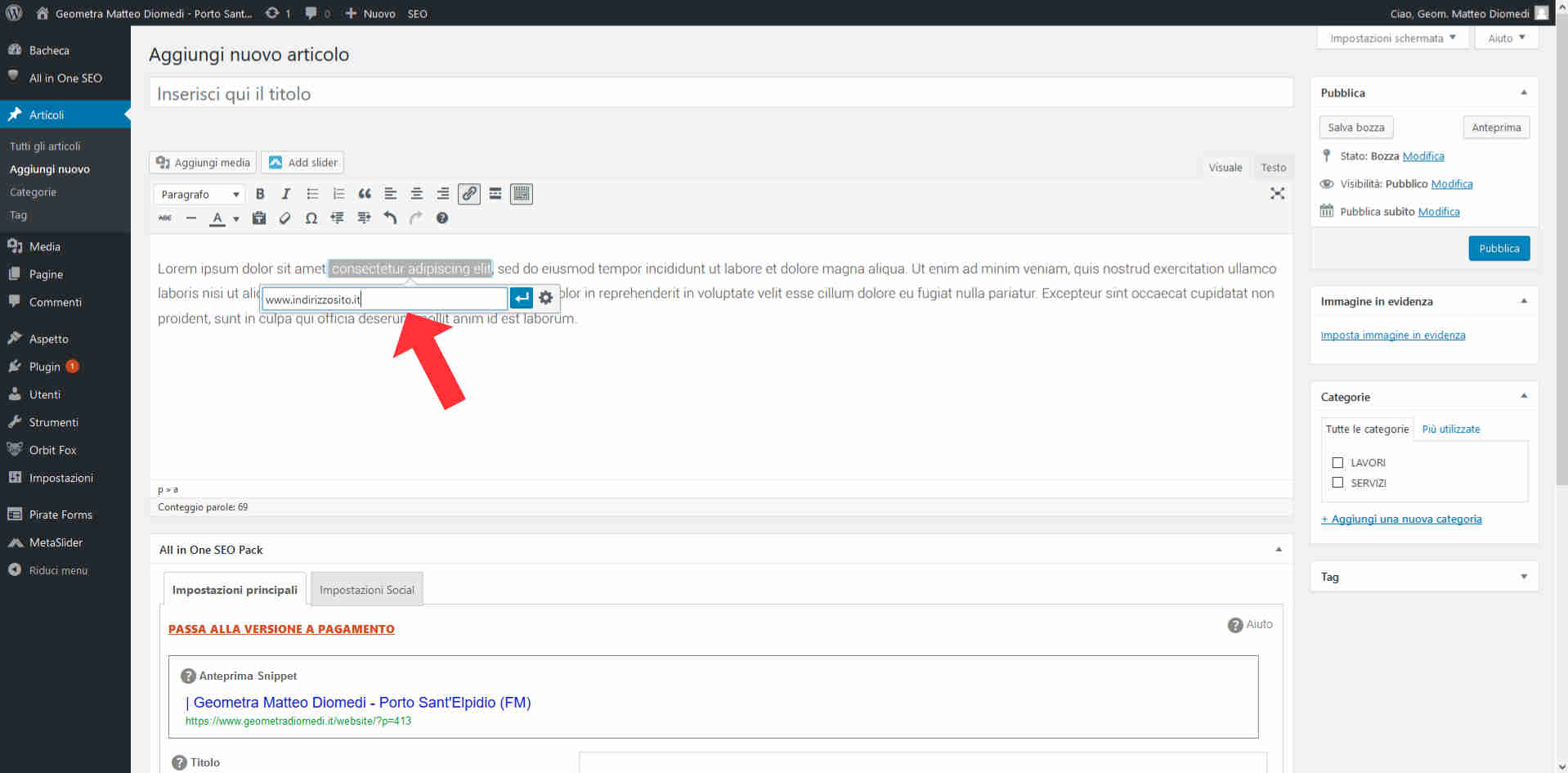Align text left
The image size is (1568, 773).
pyautogui.click(x=391, y=194)
